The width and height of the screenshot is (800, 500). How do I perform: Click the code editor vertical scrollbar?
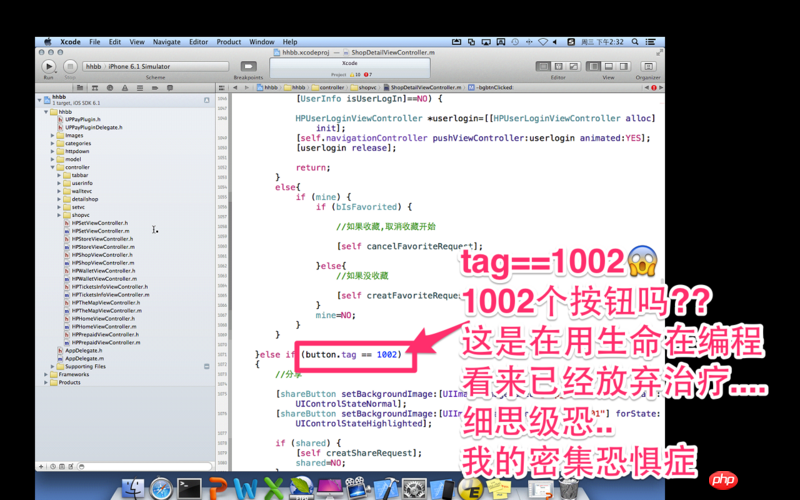[x=662, y=282]
